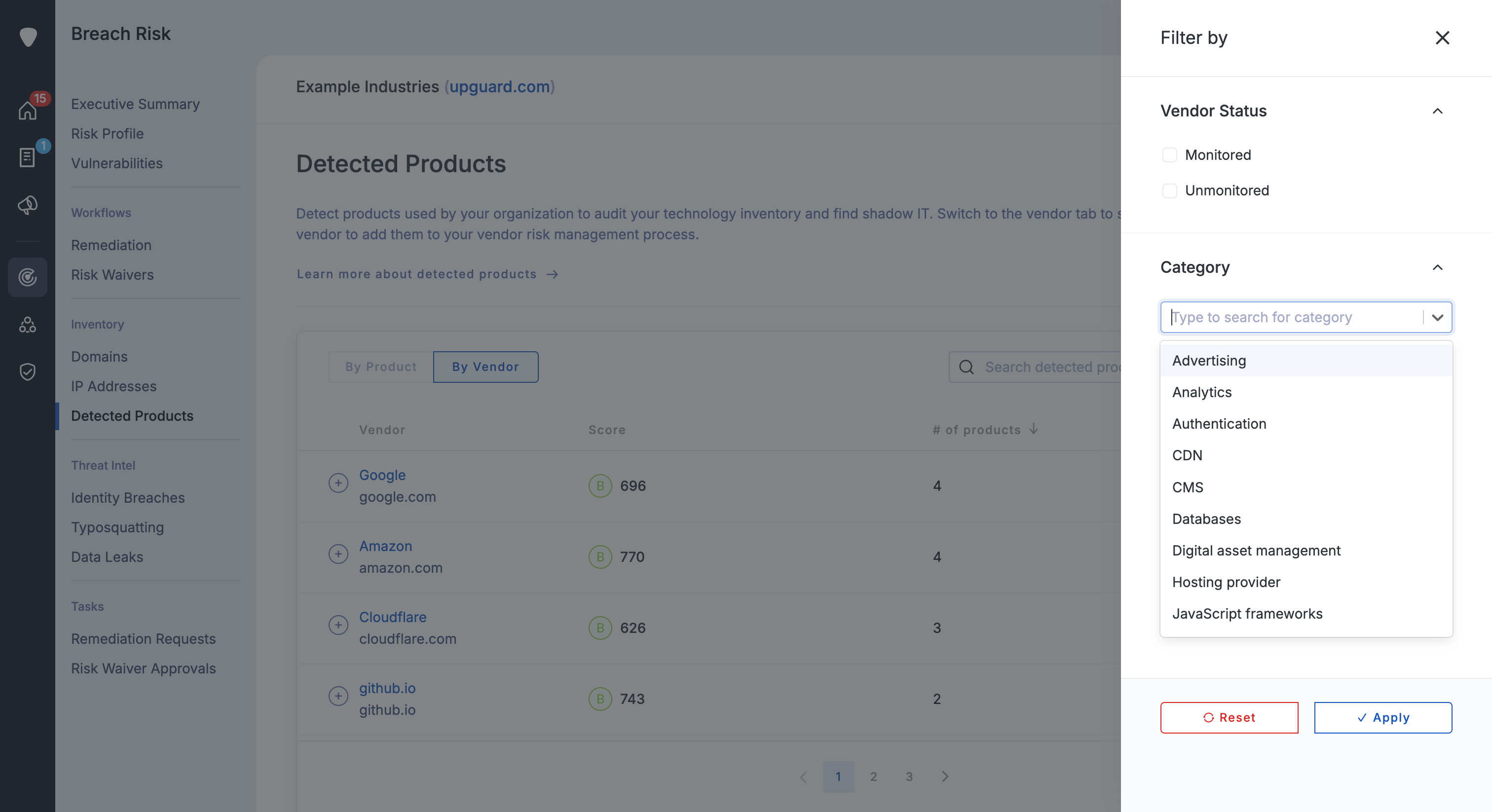Click the plus icon beside github.io
The width and height of the screenshot is (1492, 812).
[x=338, y=696]
